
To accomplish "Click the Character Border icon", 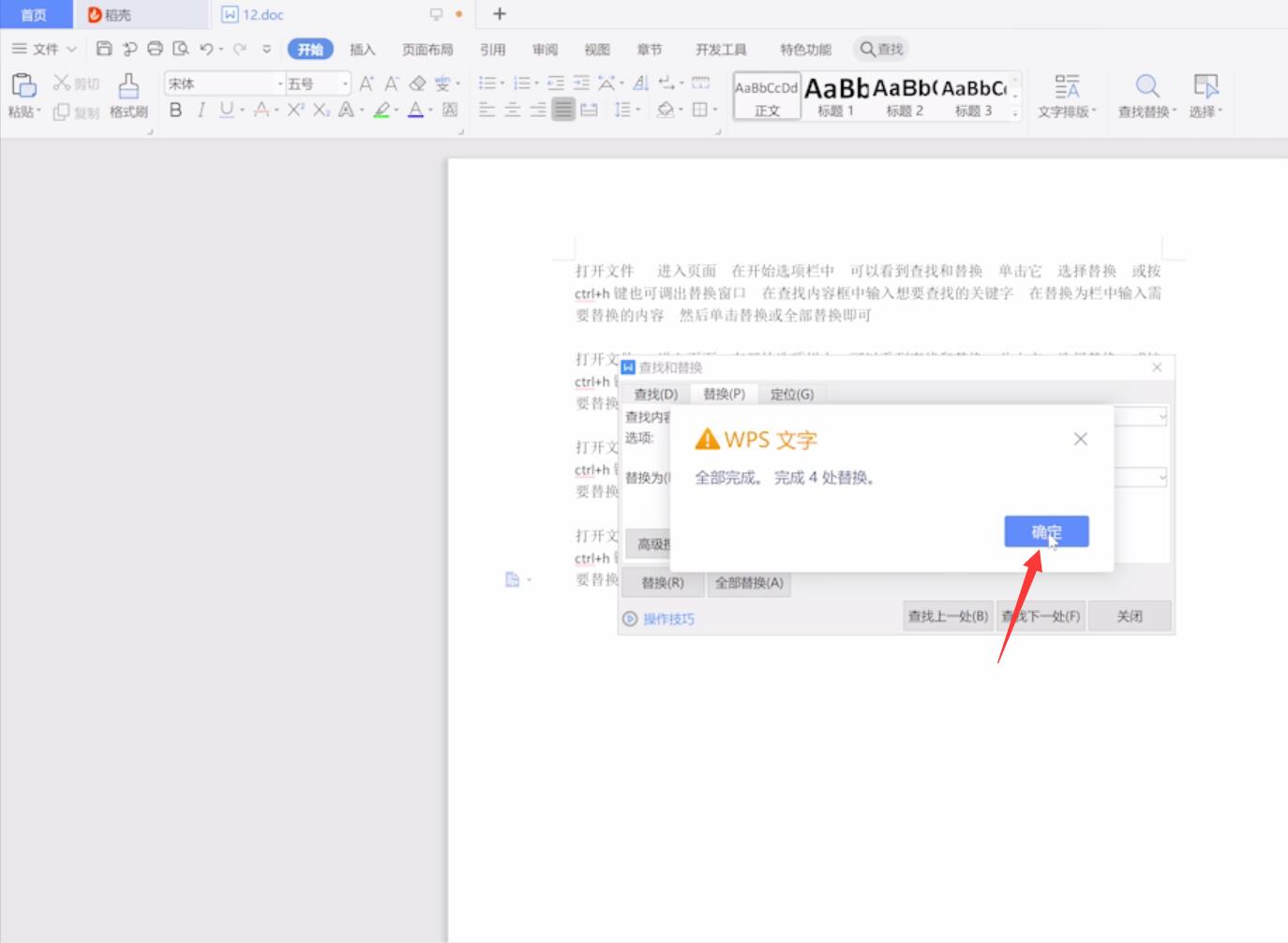I will pyautogui.click(x=450, y=110).
